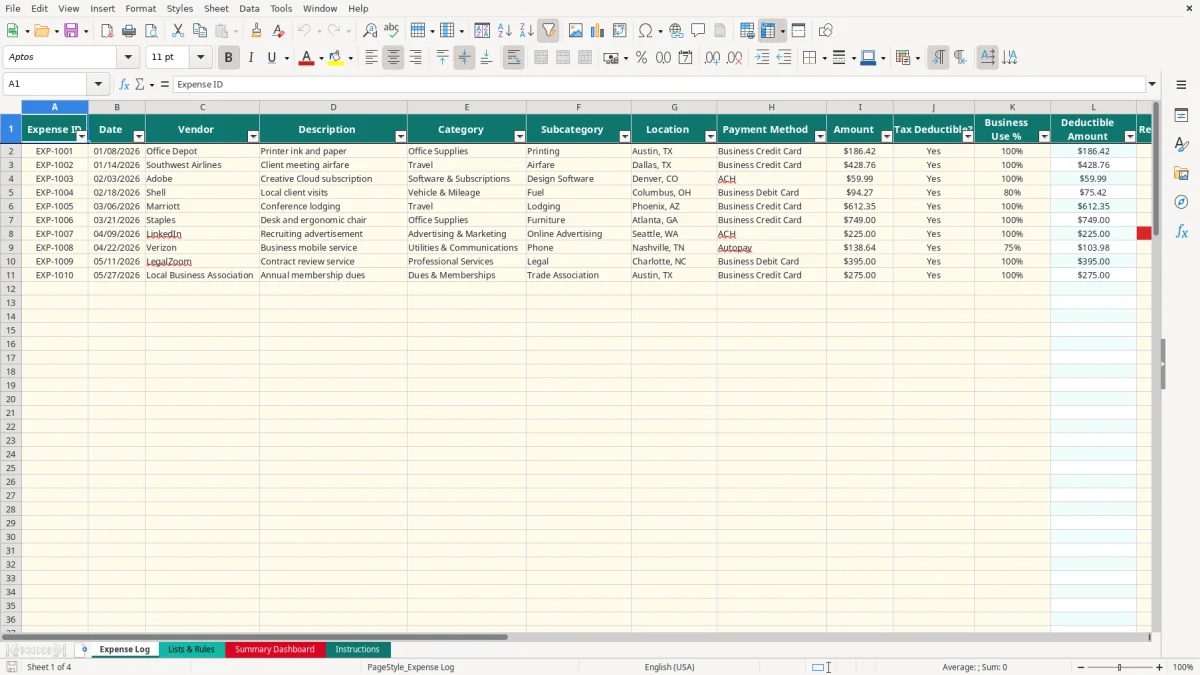The image size is (1200, 675).
Task: Click the Insert Special Character omega icon
Action: click(x=646, y=31)
